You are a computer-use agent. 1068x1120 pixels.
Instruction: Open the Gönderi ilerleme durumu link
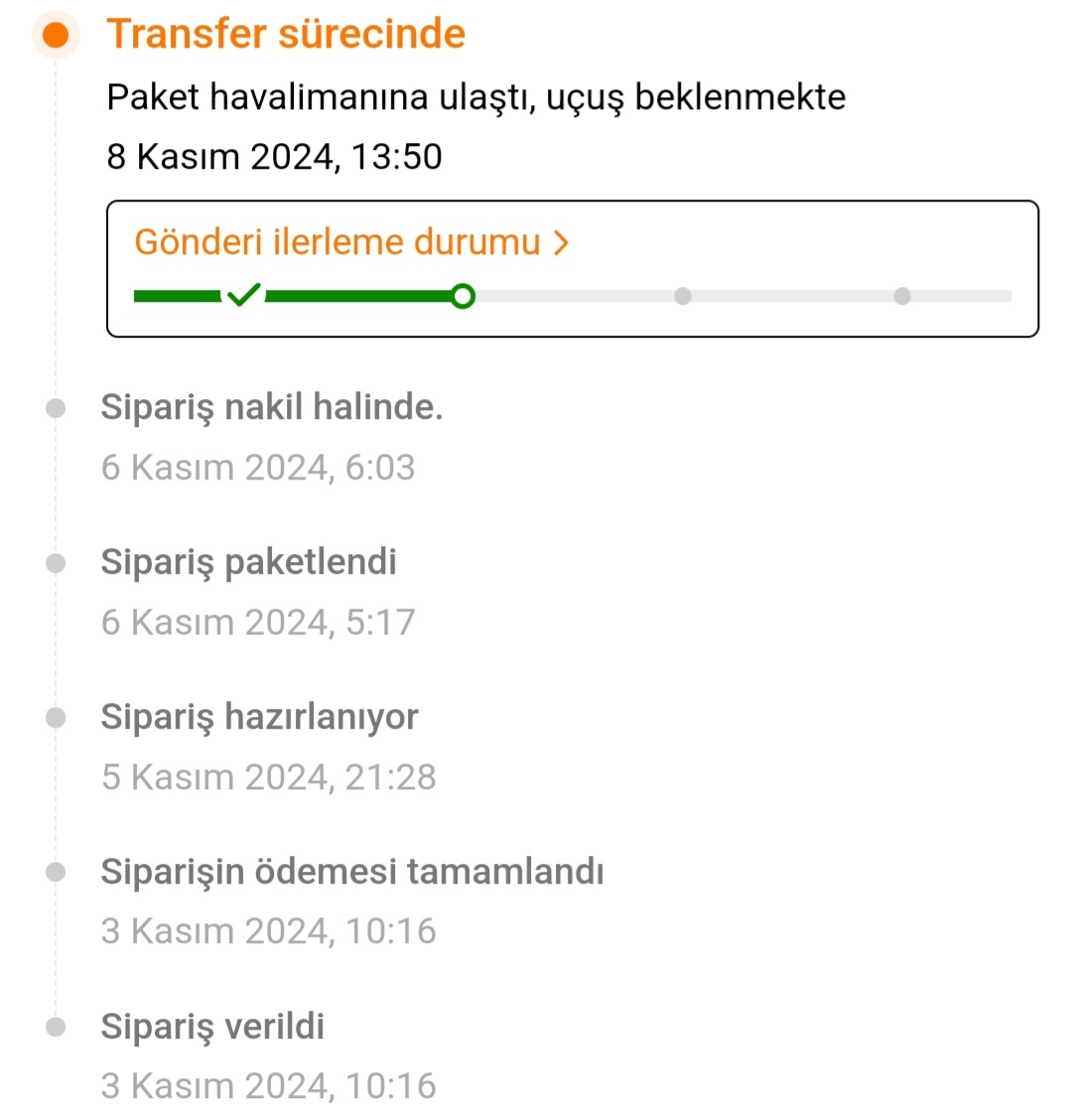point(337,242)
